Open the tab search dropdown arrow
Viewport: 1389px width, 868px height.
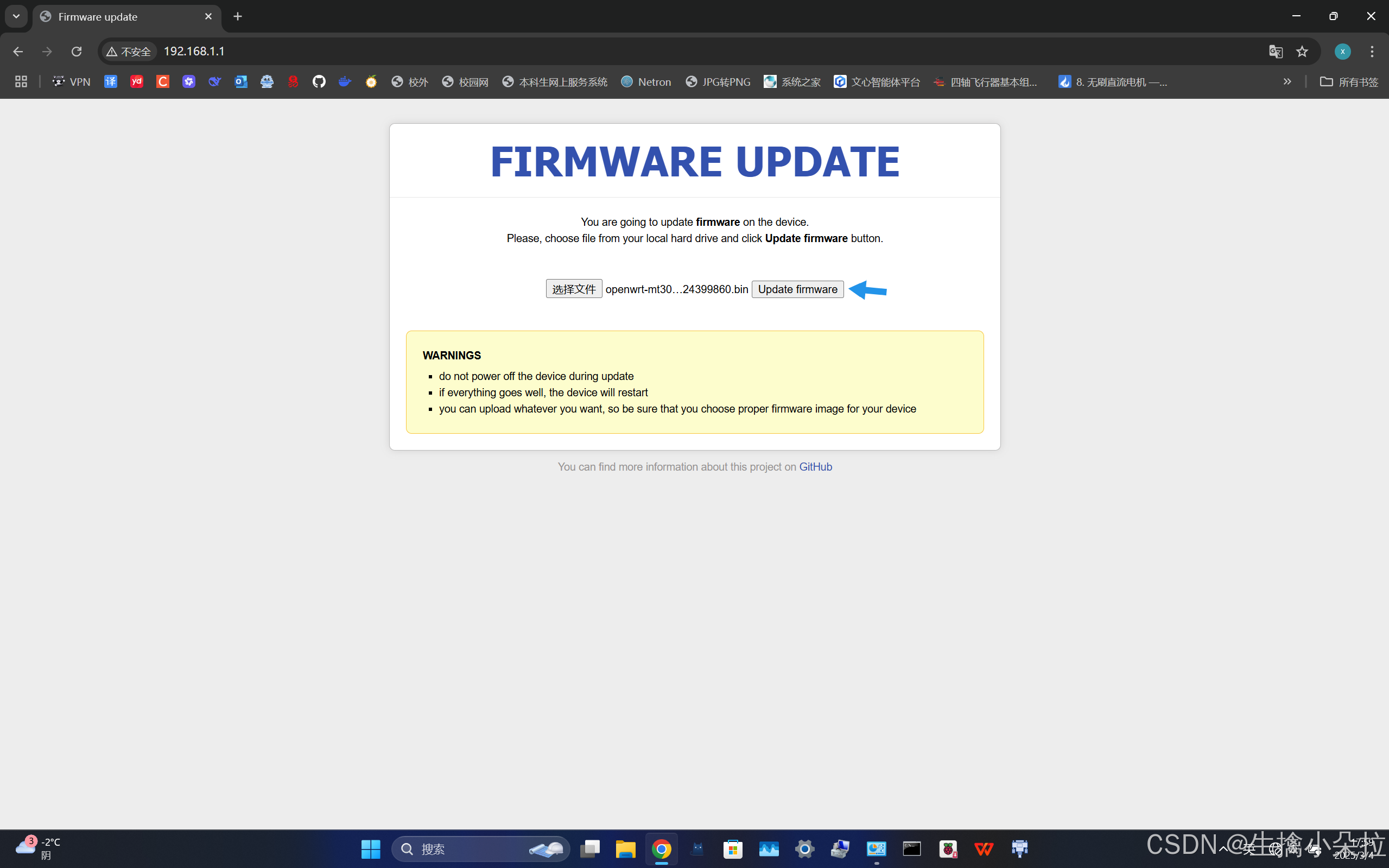coord(16,16)
